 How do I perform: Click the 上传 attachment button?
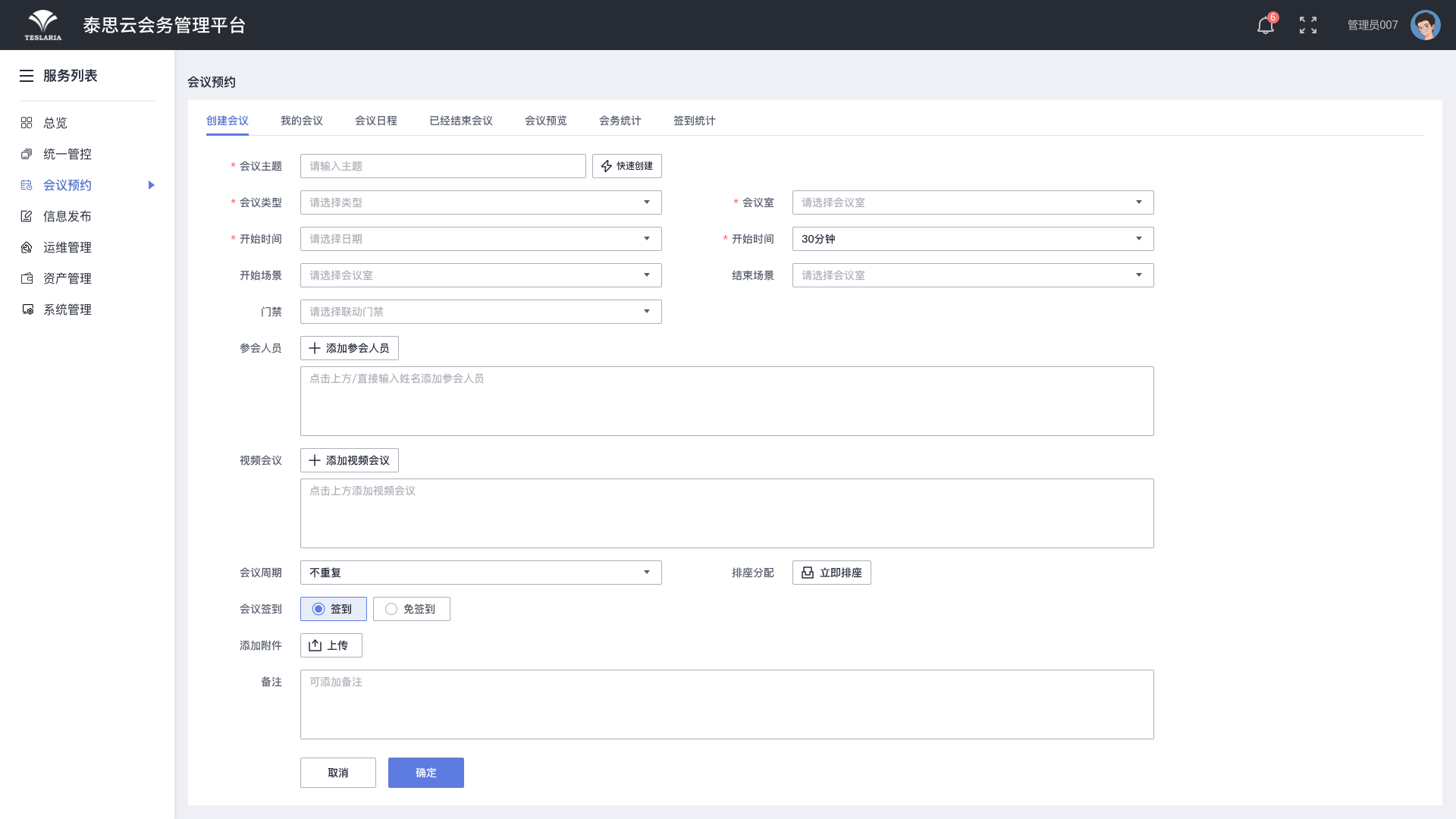331,645
